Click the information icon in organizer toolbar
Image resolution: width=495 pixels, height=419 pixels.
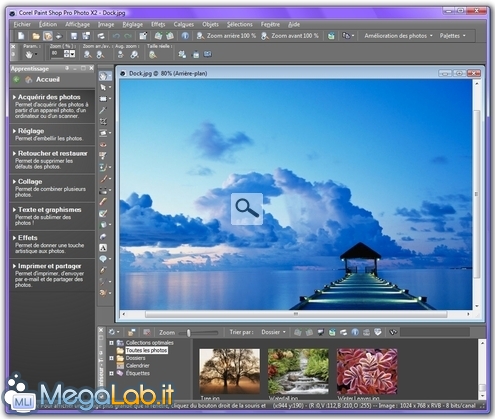(355, 332)
